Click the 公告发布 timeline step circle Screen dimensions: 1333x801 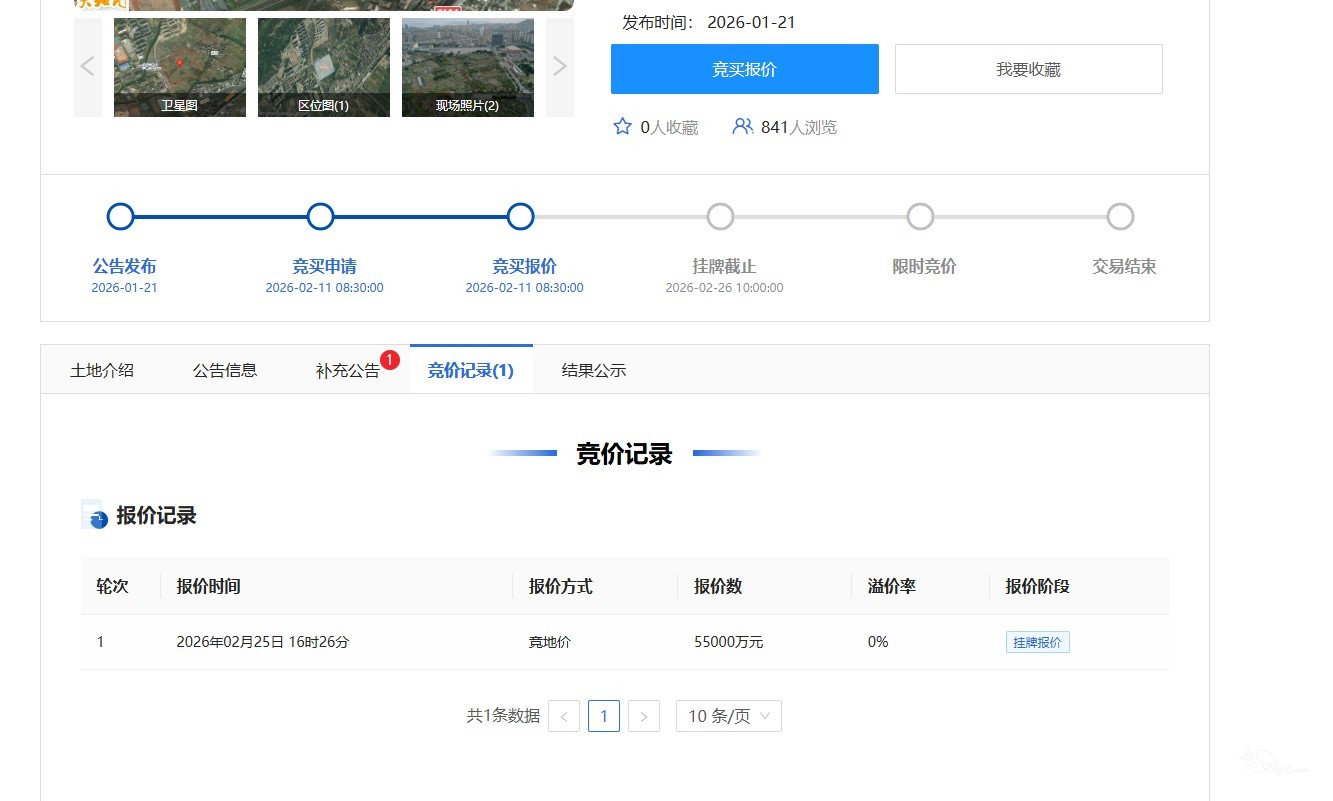tap(120, 216)
